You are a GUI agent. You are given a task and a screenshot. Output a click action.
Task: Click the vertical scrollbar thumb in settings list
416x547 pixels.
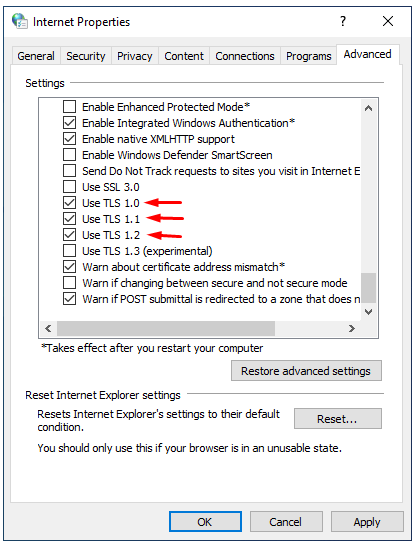[368, 288]
